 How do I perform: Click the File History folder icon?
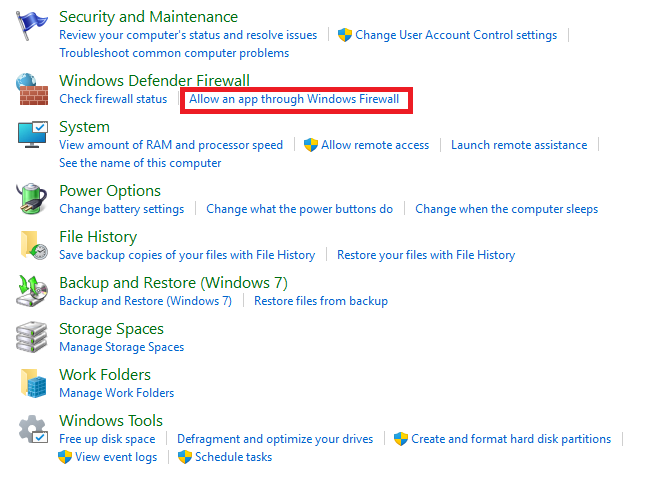click(32, 246)
